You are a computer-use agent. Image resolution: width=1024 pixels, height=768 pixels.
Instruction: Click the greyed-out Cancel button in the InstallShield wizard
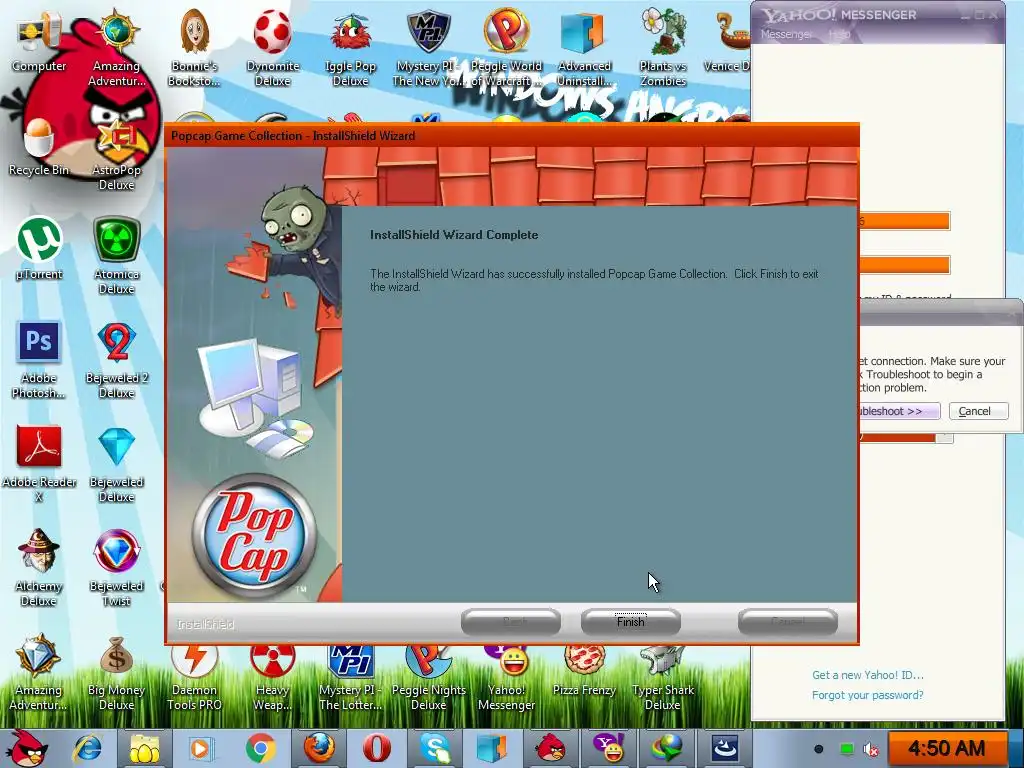pos(788,621)
